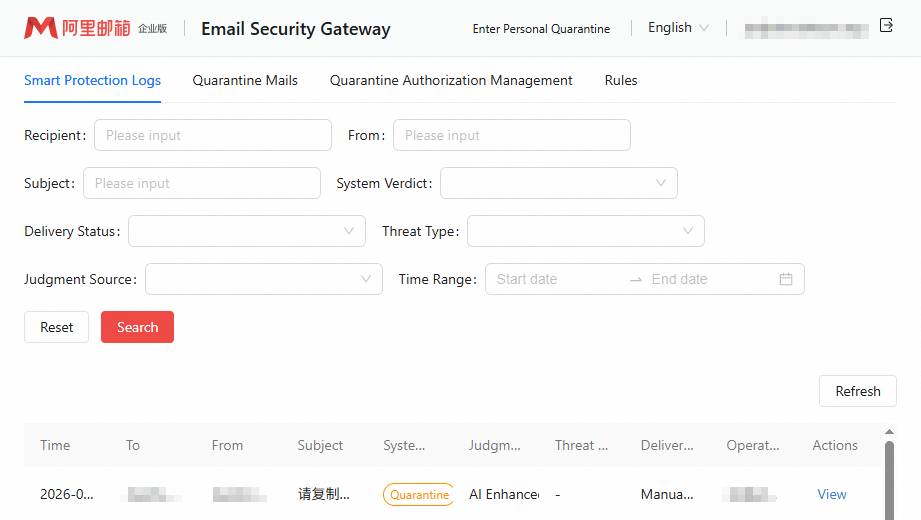Open the Delivery Status dropdown
This screenshot has width=921, height=520.
[247, 231]
